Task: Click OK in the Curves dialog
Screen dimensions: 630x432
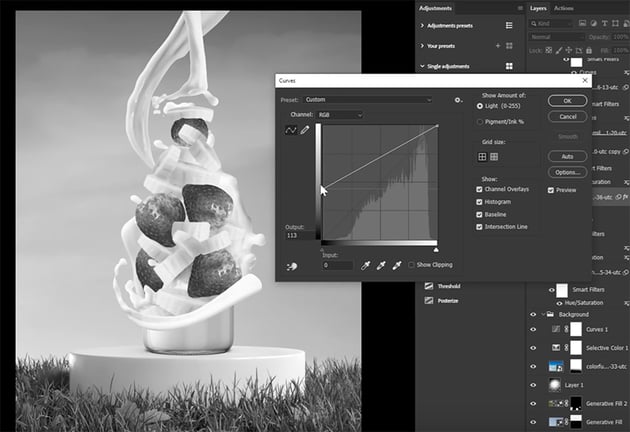Action: 567,101
